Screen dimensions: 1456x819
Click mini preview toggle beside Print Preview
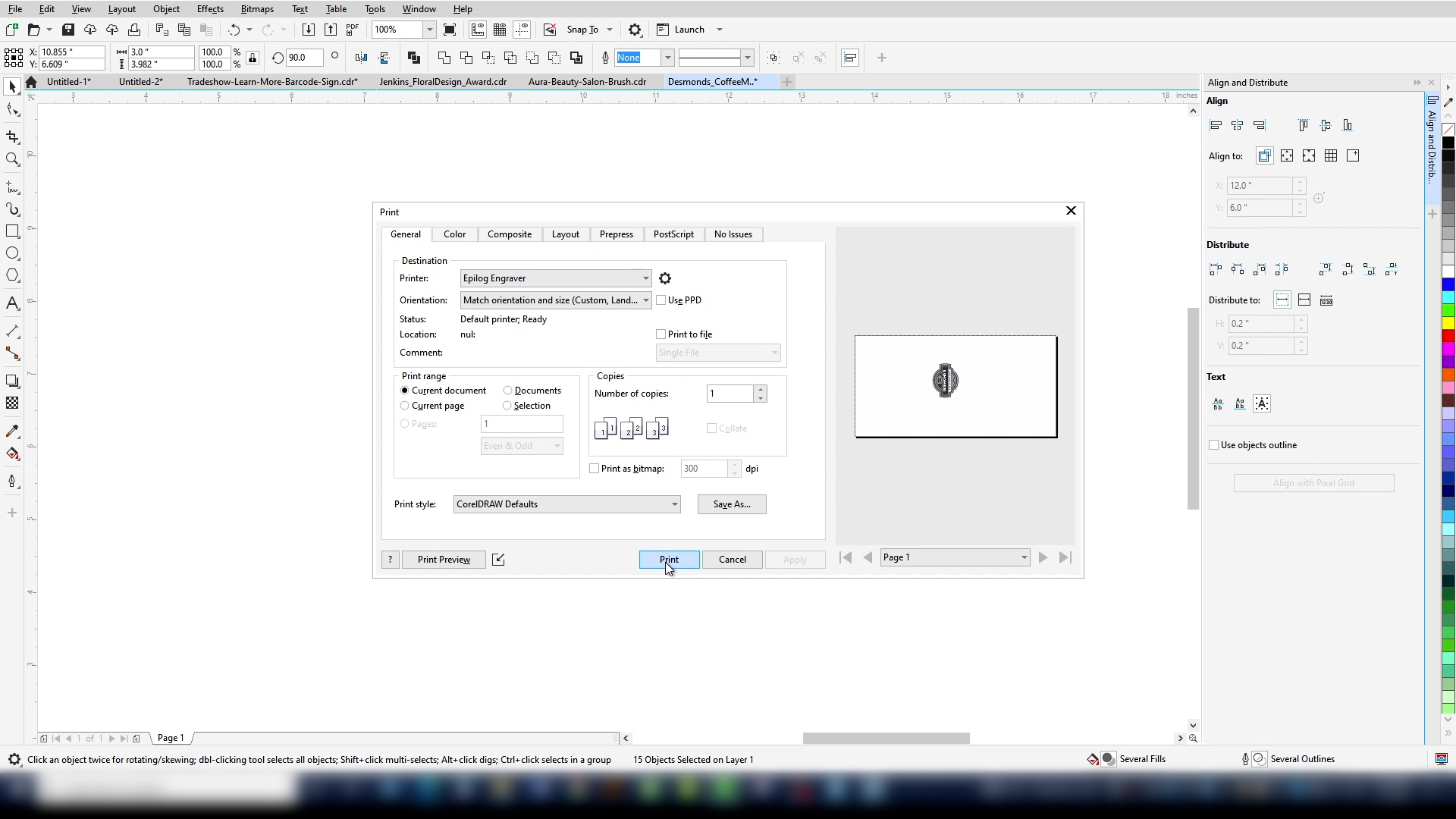click(498, 560)
